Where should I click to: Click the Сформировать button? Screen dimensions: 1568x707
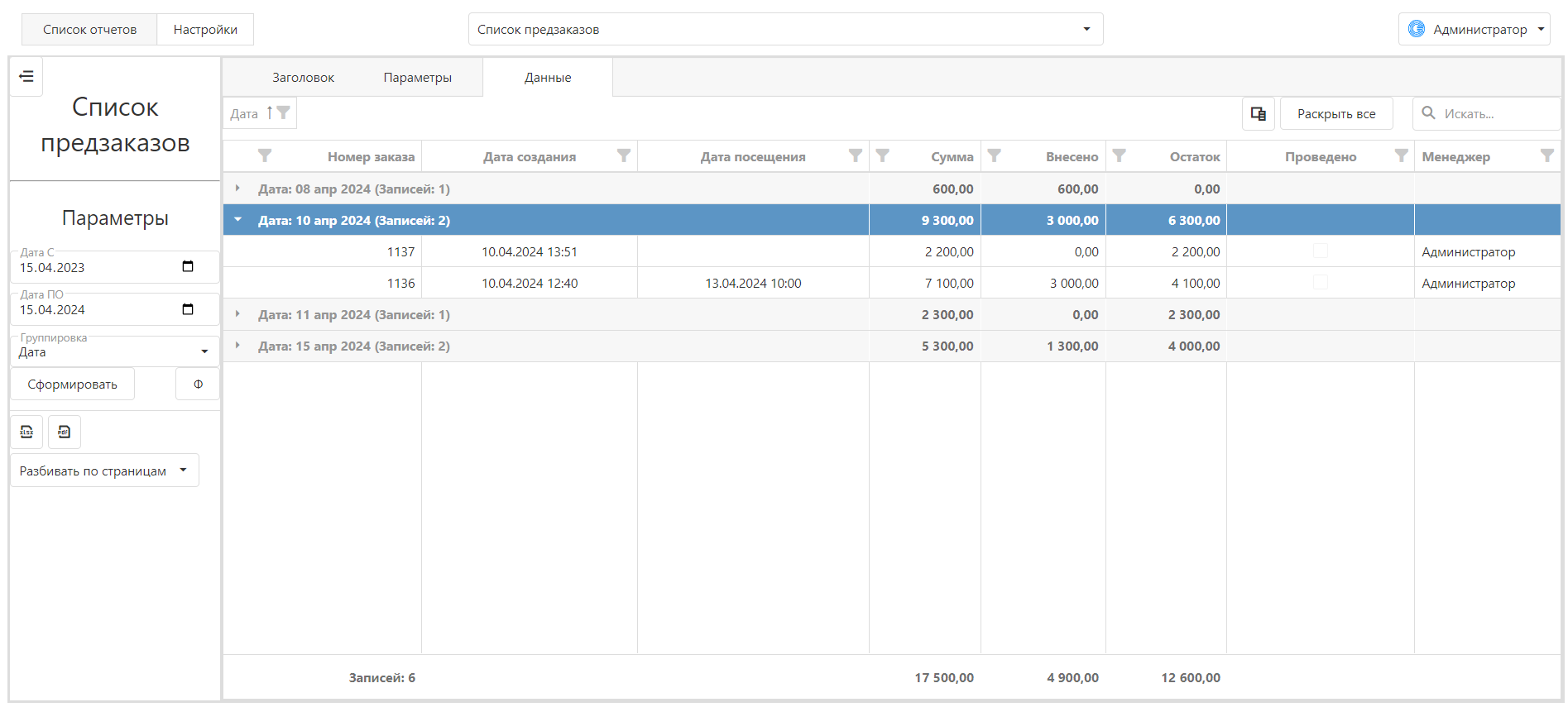tap(73, 384)
